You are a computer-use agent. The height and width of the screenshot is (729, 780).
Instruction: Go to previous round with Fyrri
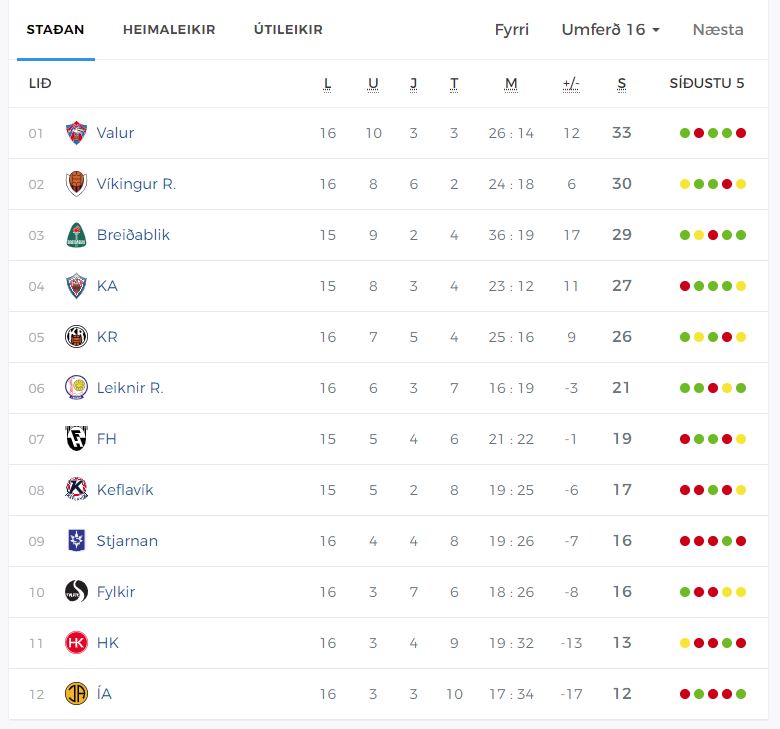[512, 30]
